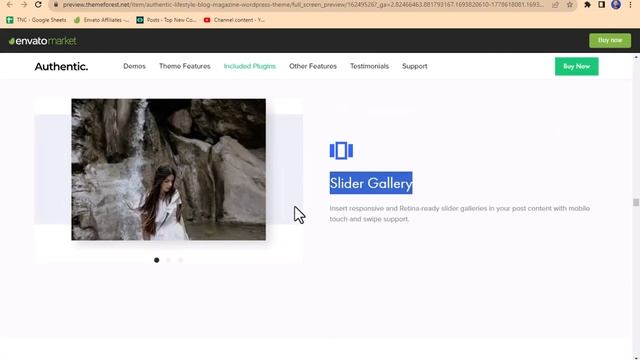Image resolution: width=640 pixels, height=360 pixels.
Task: Click the green Buy Now button in navigation
Action: 576,67
